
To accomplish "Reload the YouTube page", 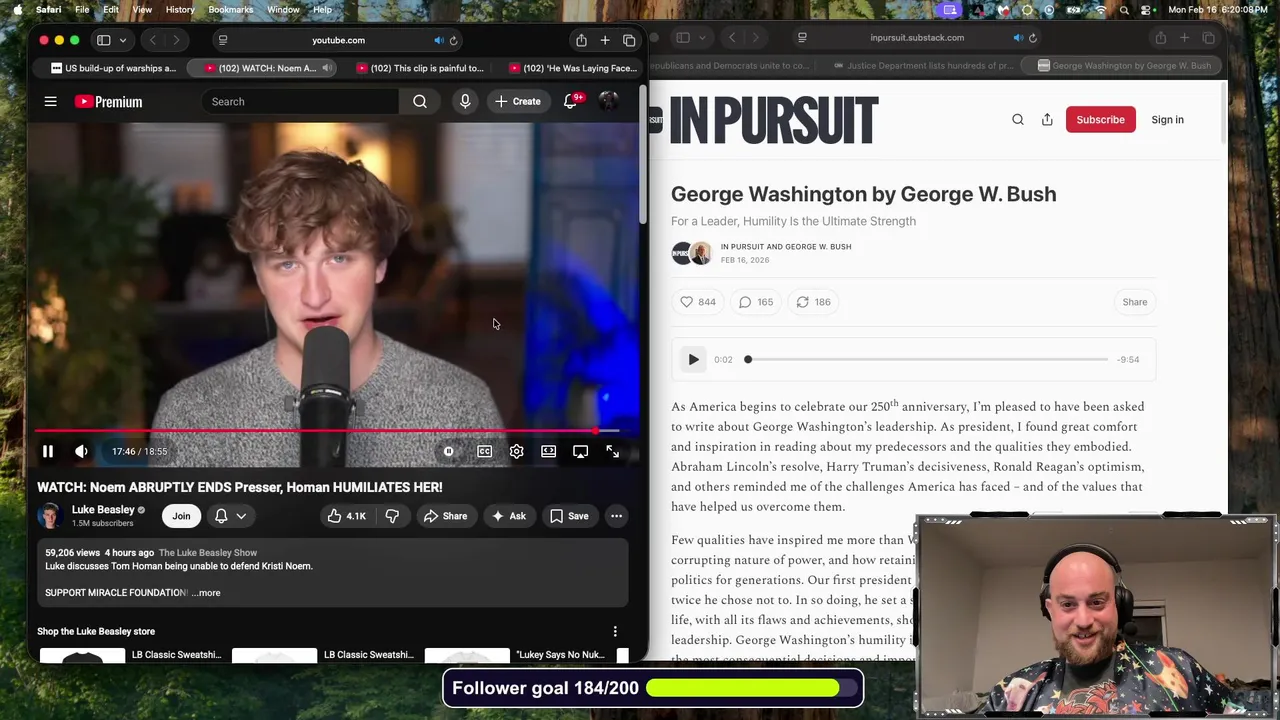I will pos(453,40).
